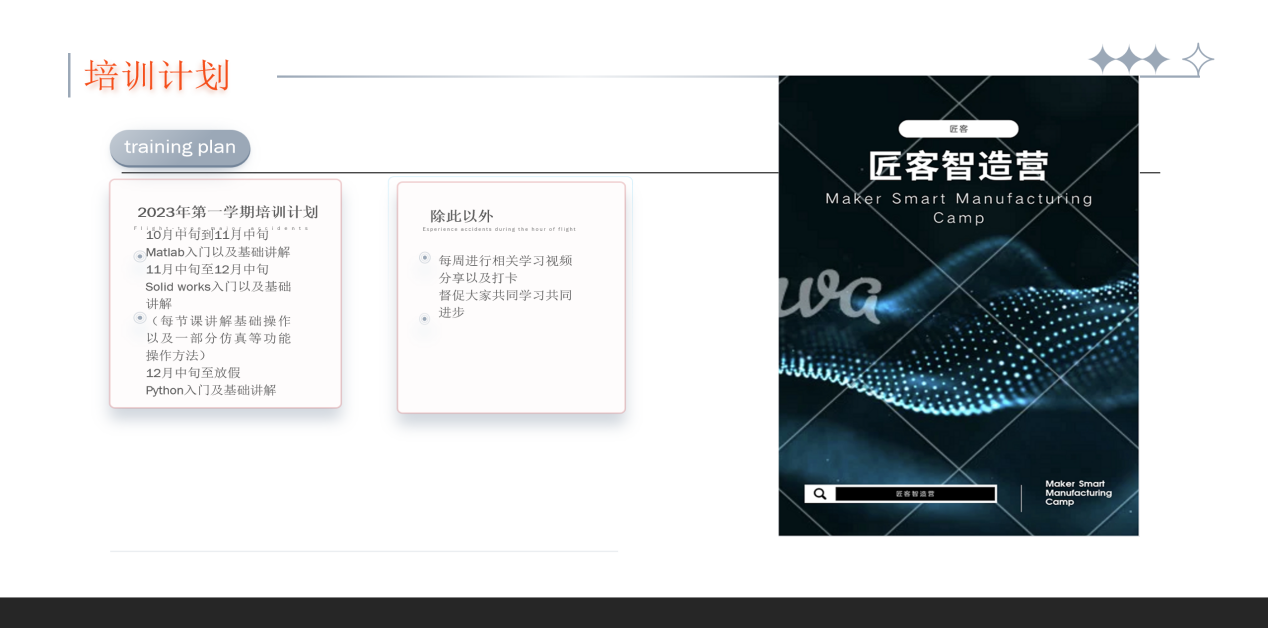
Task: Click the middle solid star decoration
Action: click(1129, 60)
